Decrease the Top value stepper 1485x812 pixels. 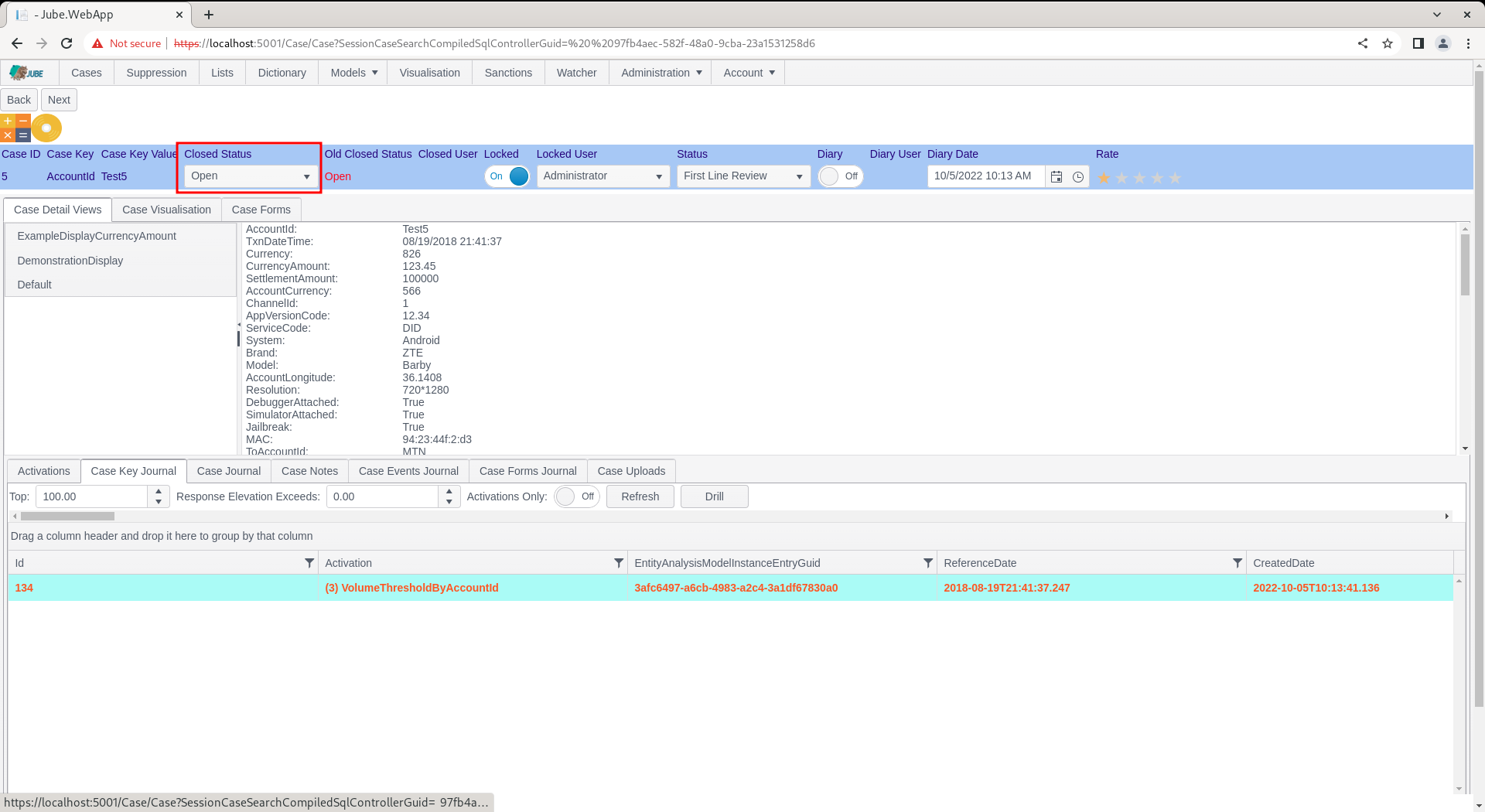[x=159, y=502]
